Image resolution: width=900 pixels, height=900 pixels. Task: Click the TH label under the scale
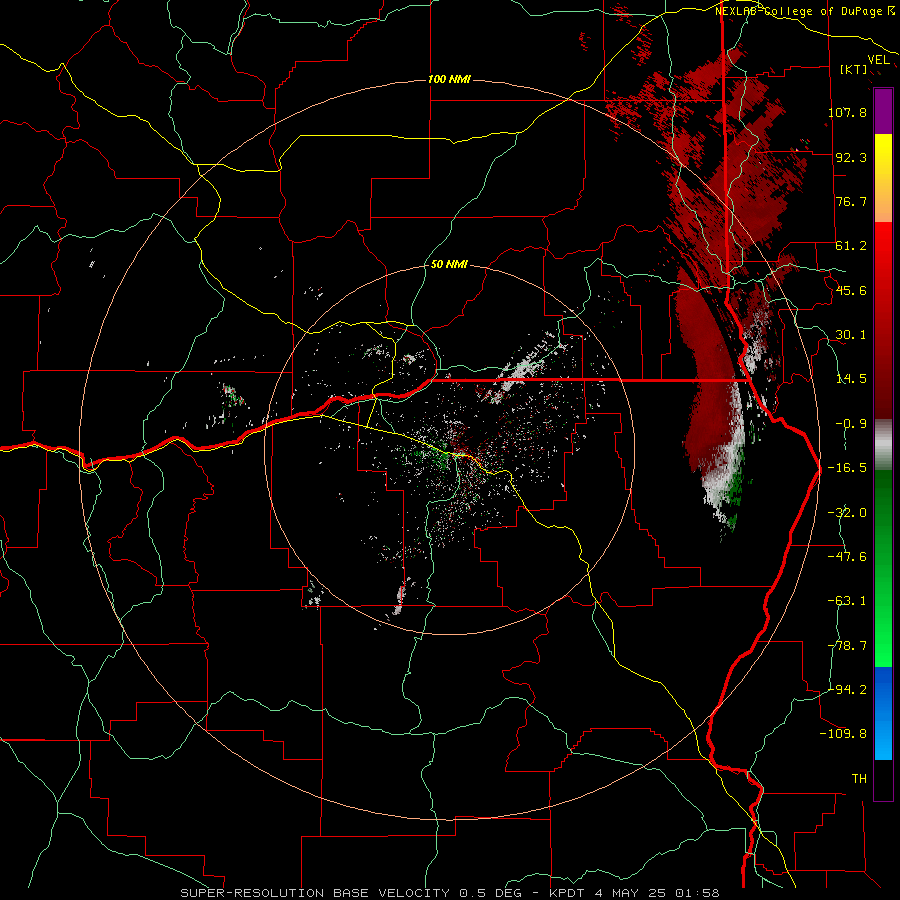(859, 779)
